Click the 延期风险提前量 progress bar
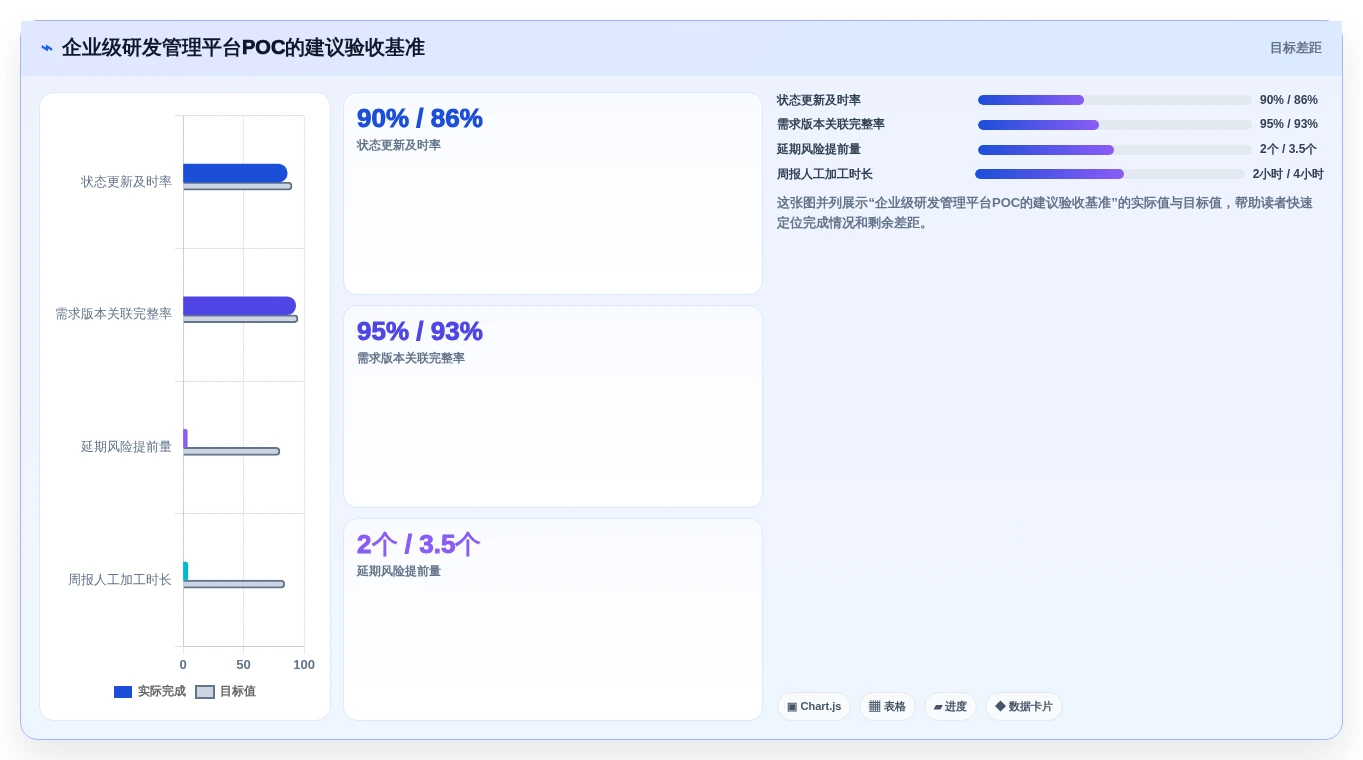 click(x=1115, y=150)
